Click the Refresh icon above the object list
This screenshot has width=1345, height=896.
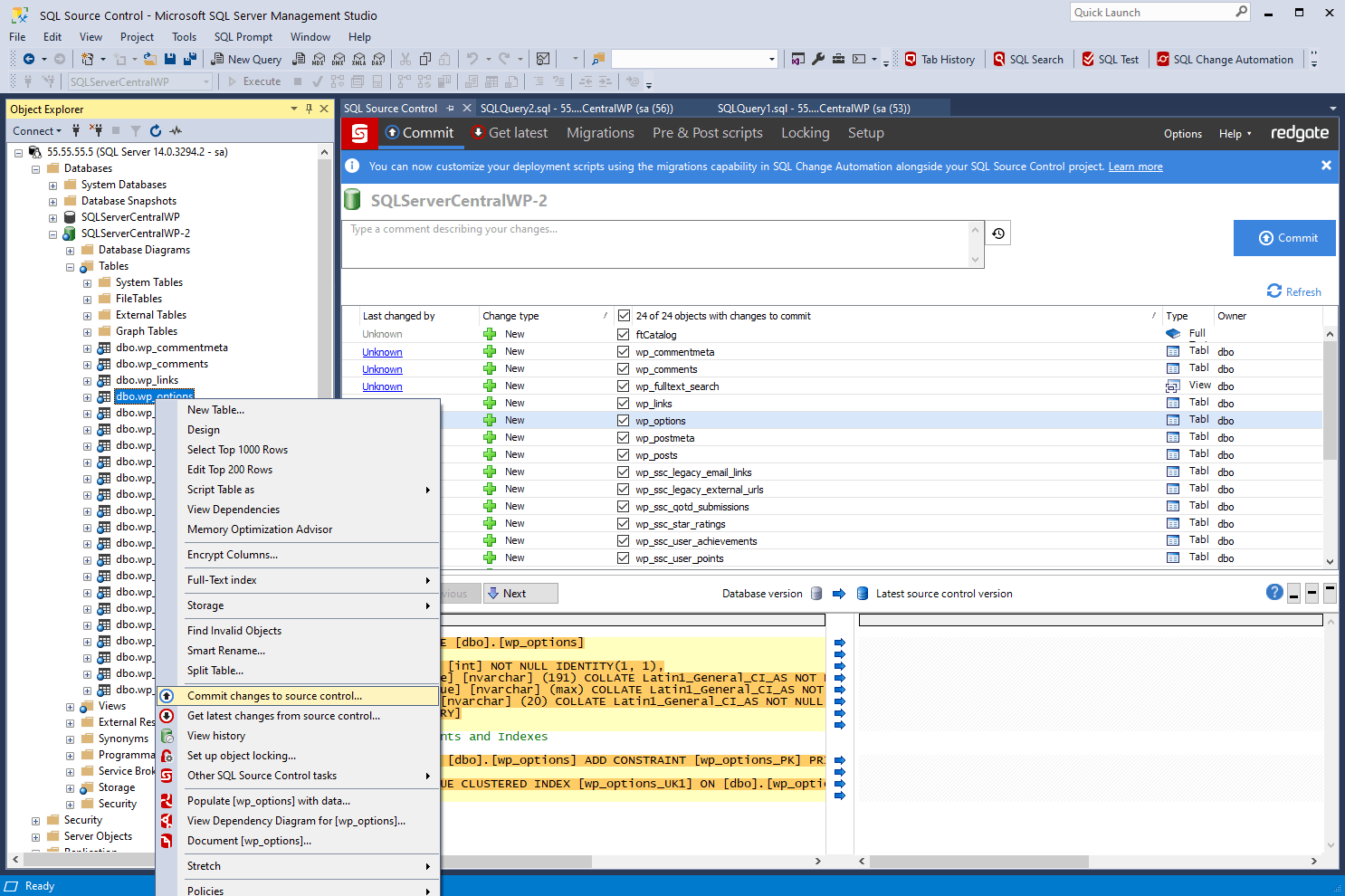tap(1294, 291)
